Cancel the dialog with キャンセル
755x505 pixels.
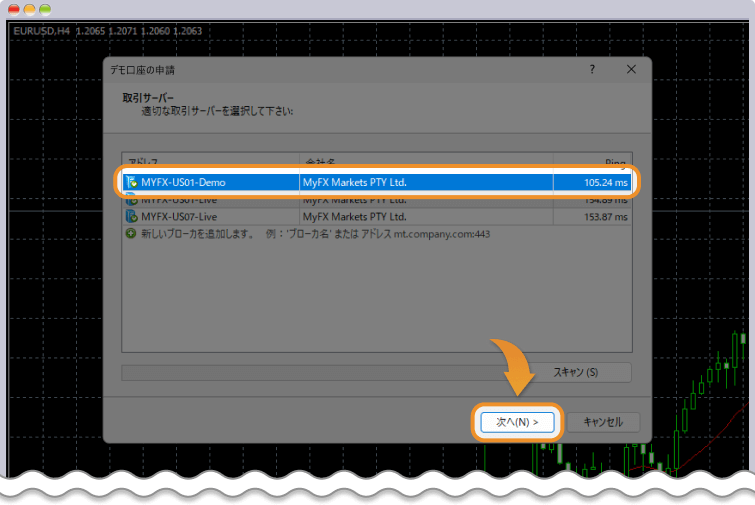pyautogui.click(x=603, y=422)
